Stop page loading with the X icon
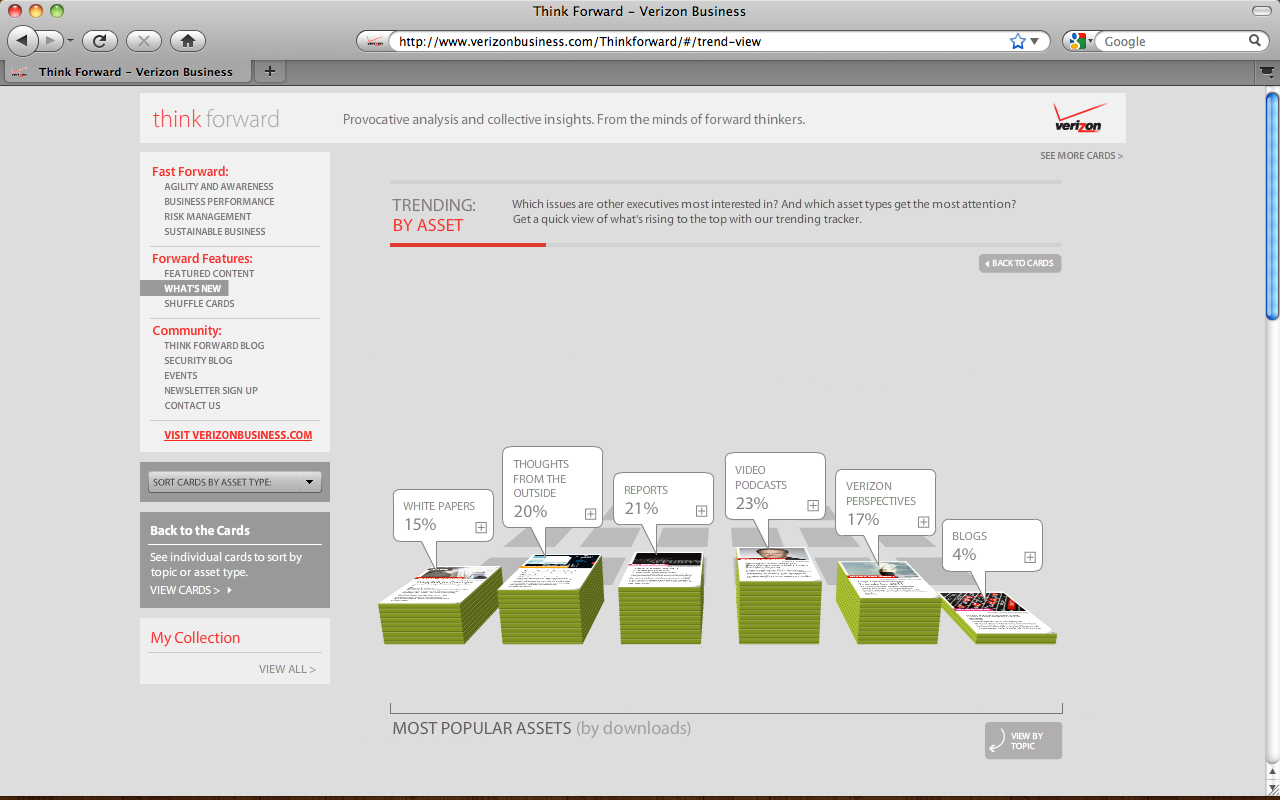Viewport: 1280px width, 800px height. (x=144, y=41)
